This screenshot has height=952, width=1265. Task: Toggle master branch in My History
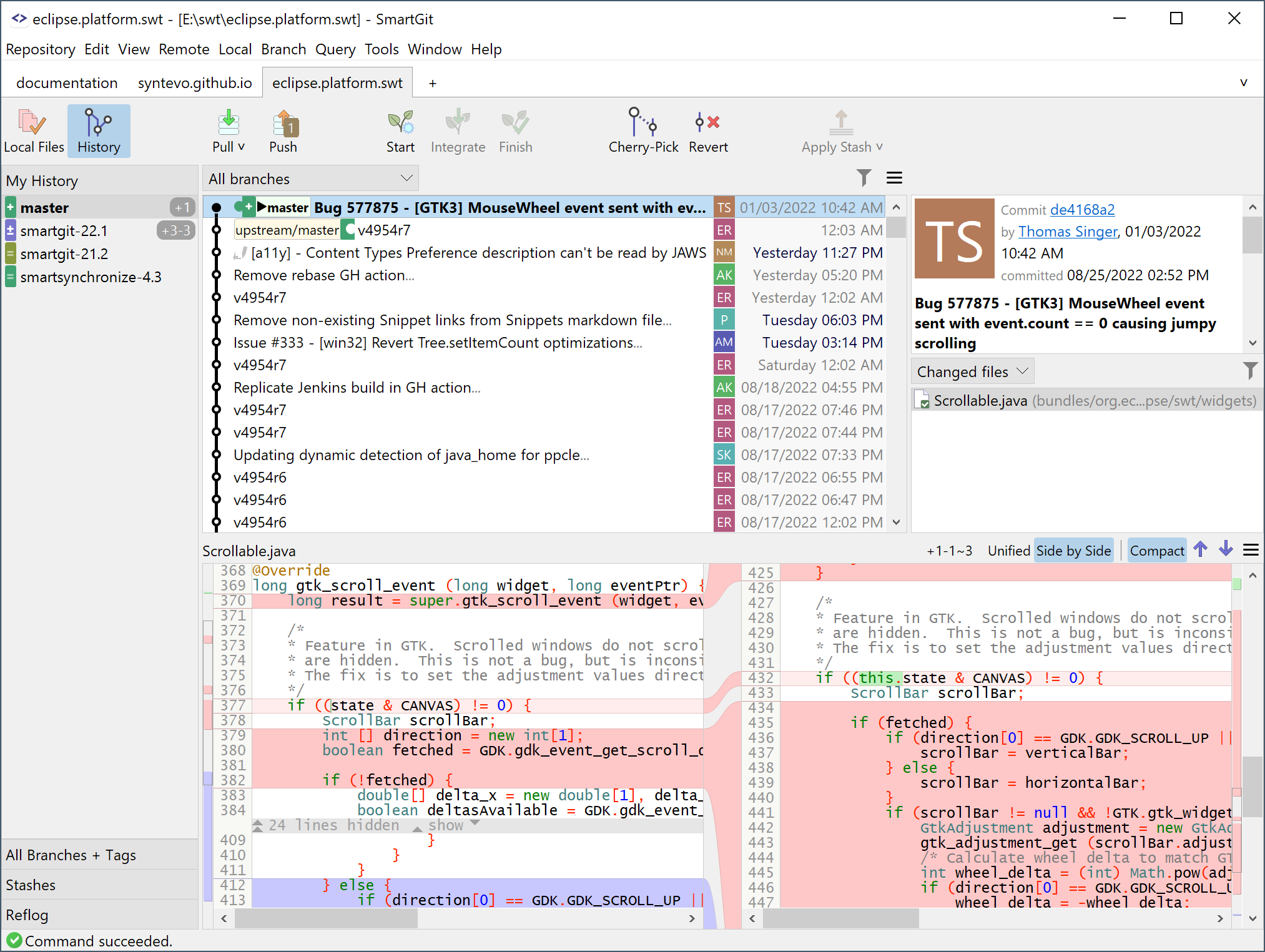pos(11,207)
